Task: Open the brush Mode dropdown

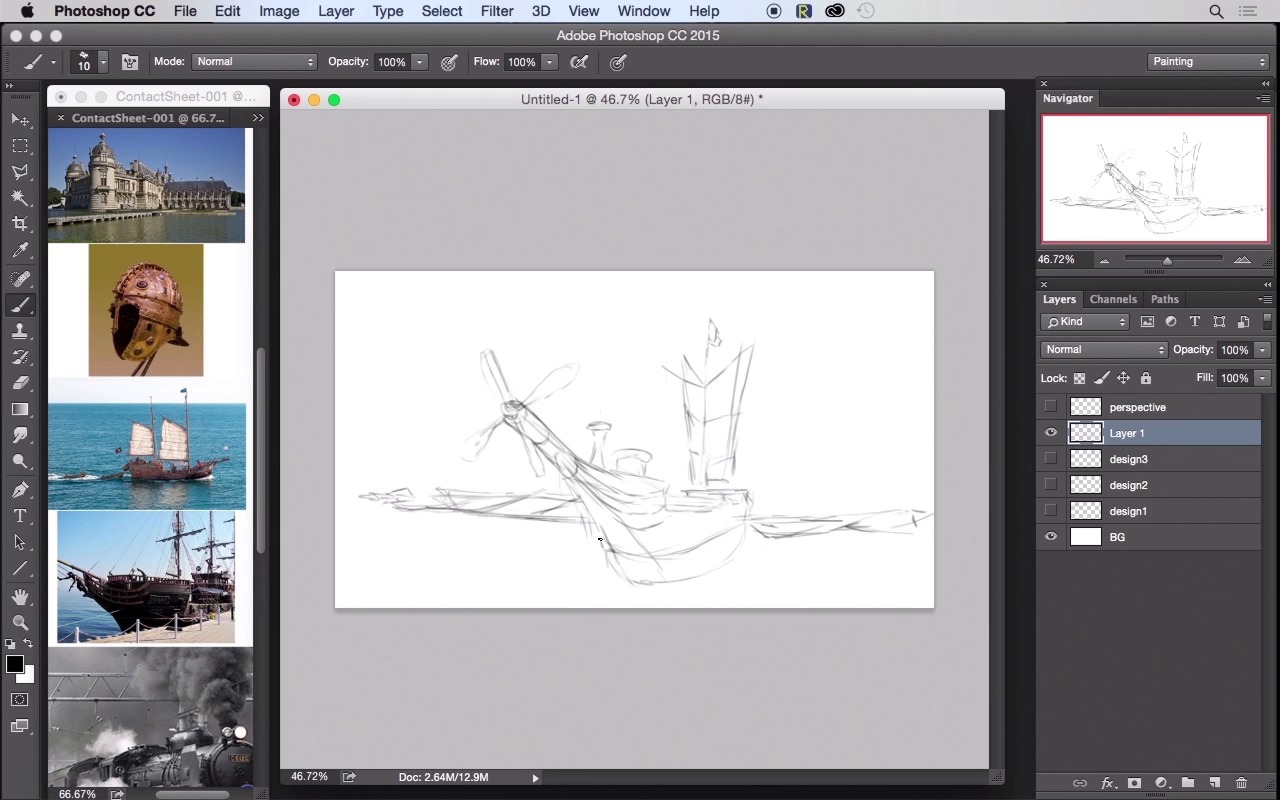Action: tap(255, 62)
